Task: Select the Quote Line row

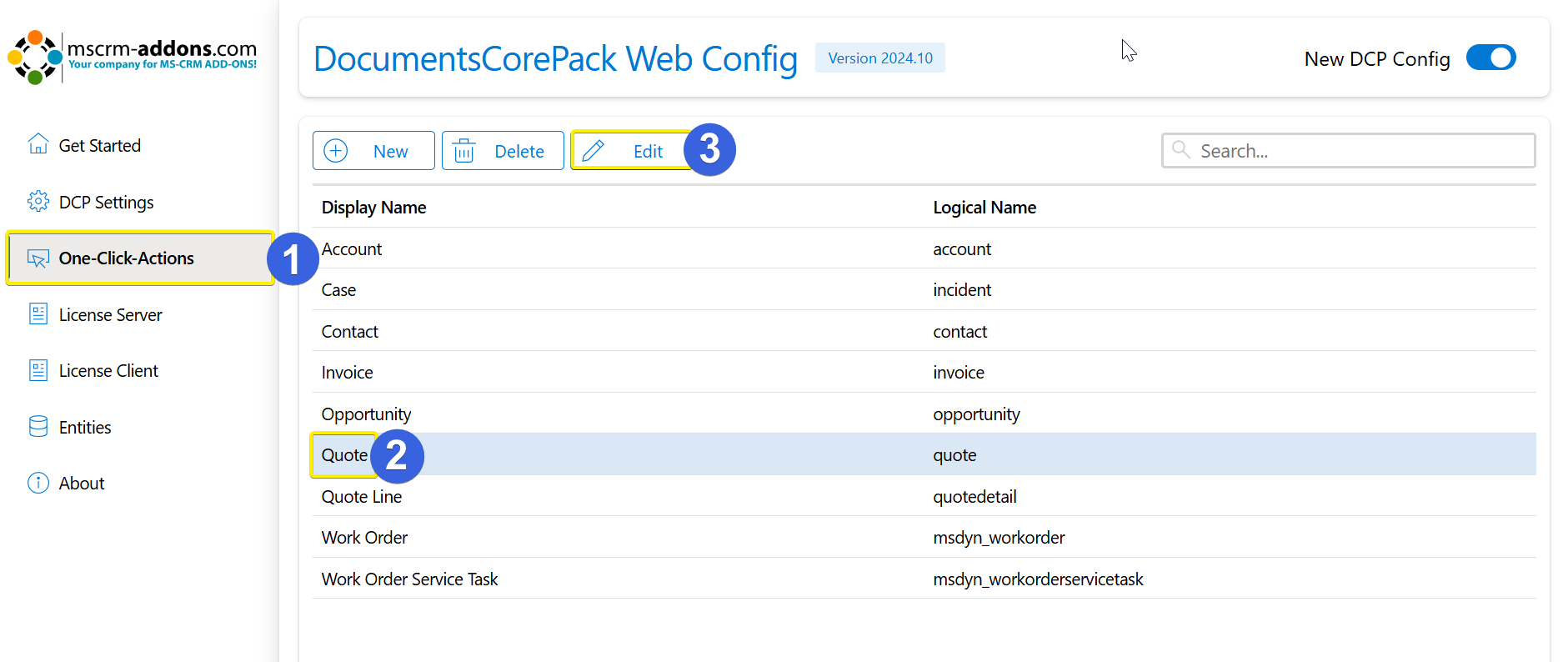Action: coord(362,497)
